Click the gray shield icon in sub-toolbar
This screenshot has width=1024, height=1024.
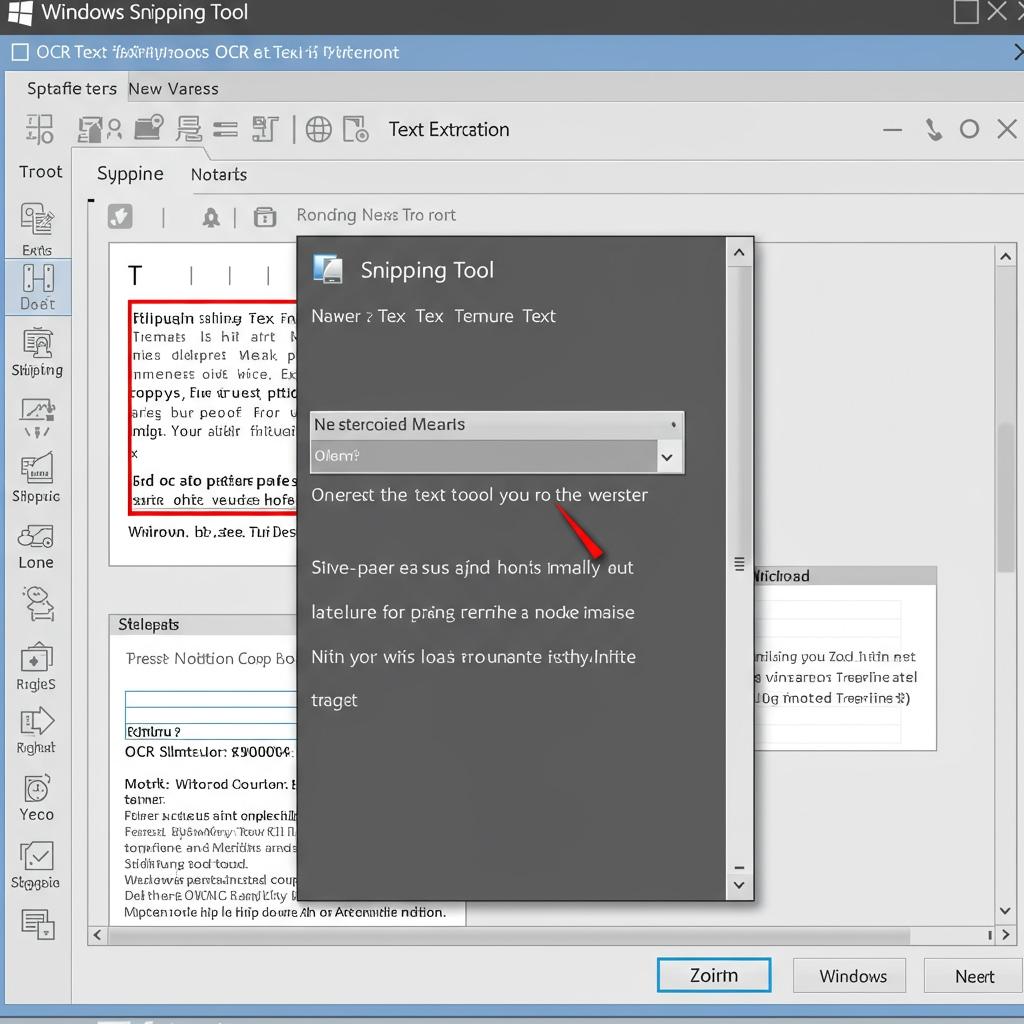point(120,216)
